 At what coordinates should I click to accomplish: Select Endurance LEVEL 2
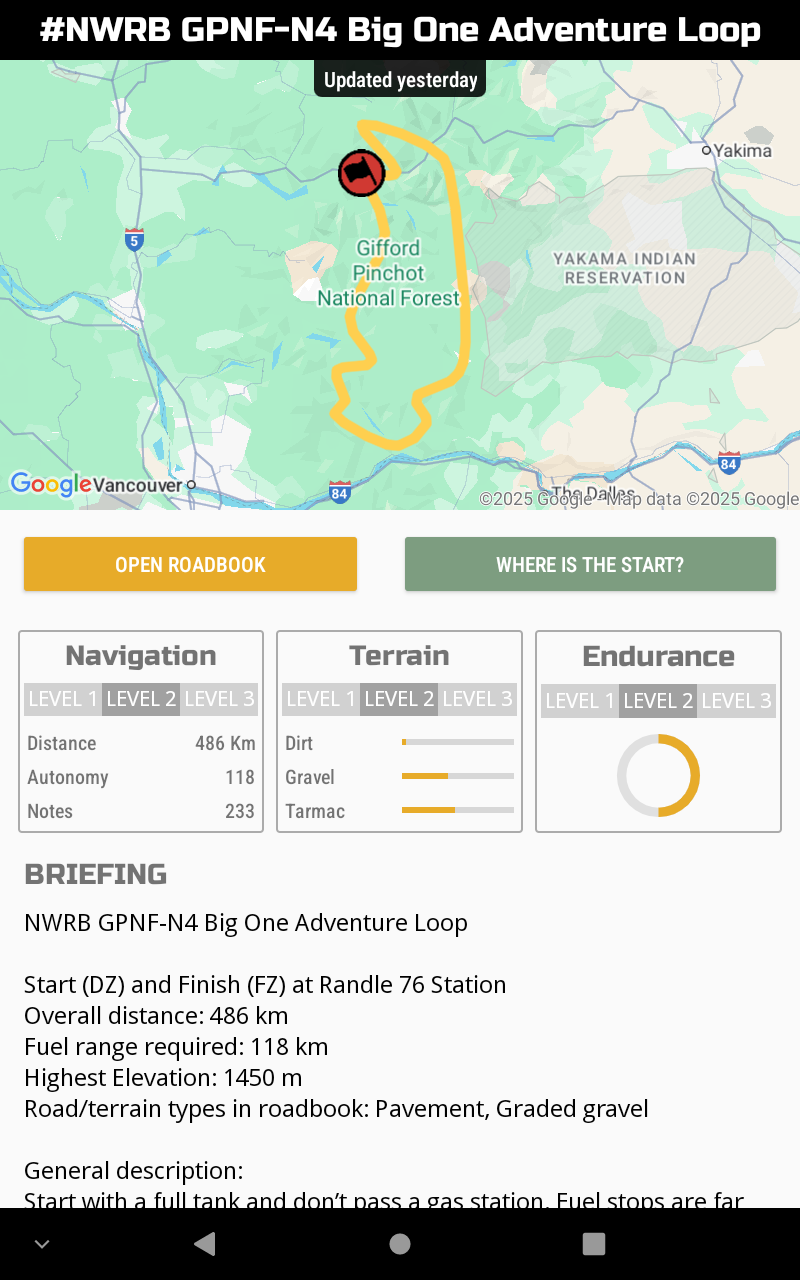(658, 701)
